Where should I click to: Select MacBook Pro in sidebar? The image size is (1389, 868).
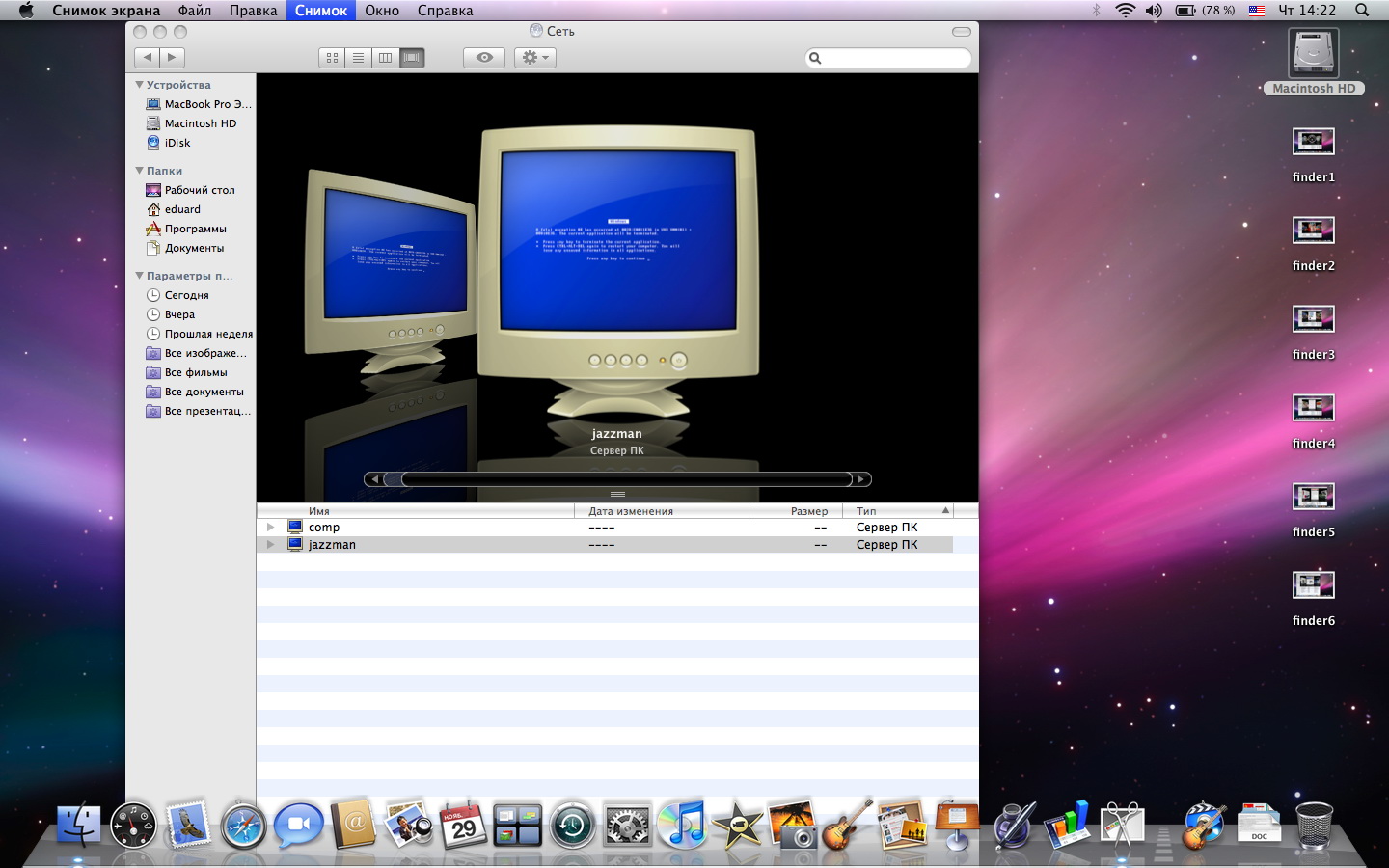point(199,104)
